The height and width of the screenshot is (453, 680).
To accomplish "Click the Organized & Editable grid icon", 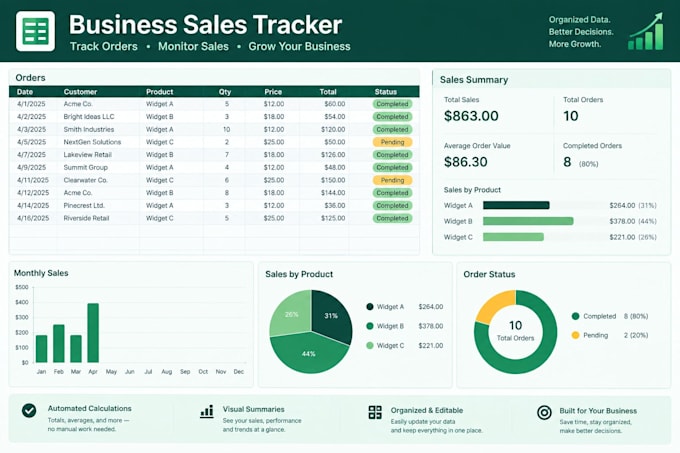I will 375,412.
